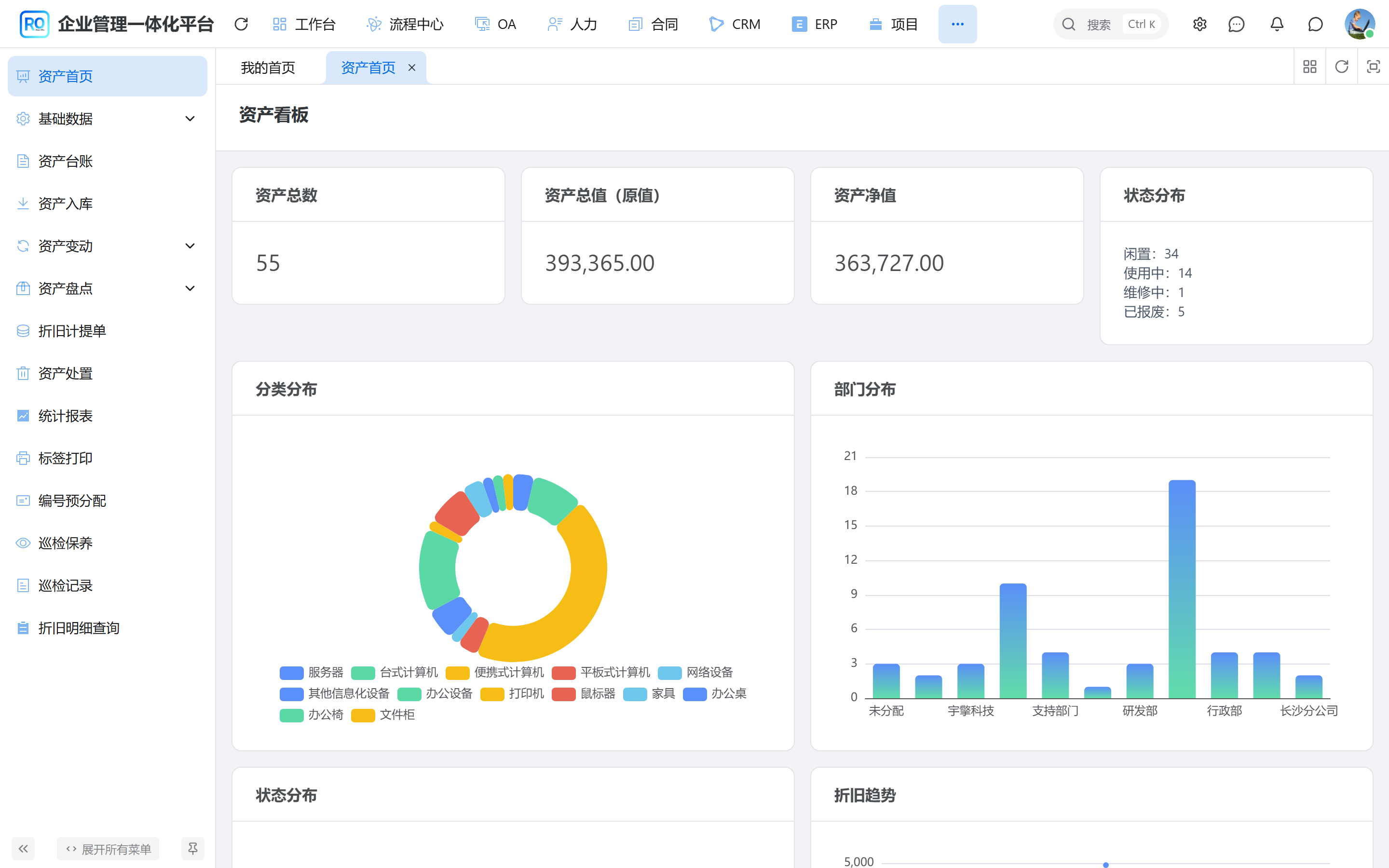The width and height of the screenshot is (1389, 868).
Task: Open the tab grid management icon
Action: (1310, 67)
